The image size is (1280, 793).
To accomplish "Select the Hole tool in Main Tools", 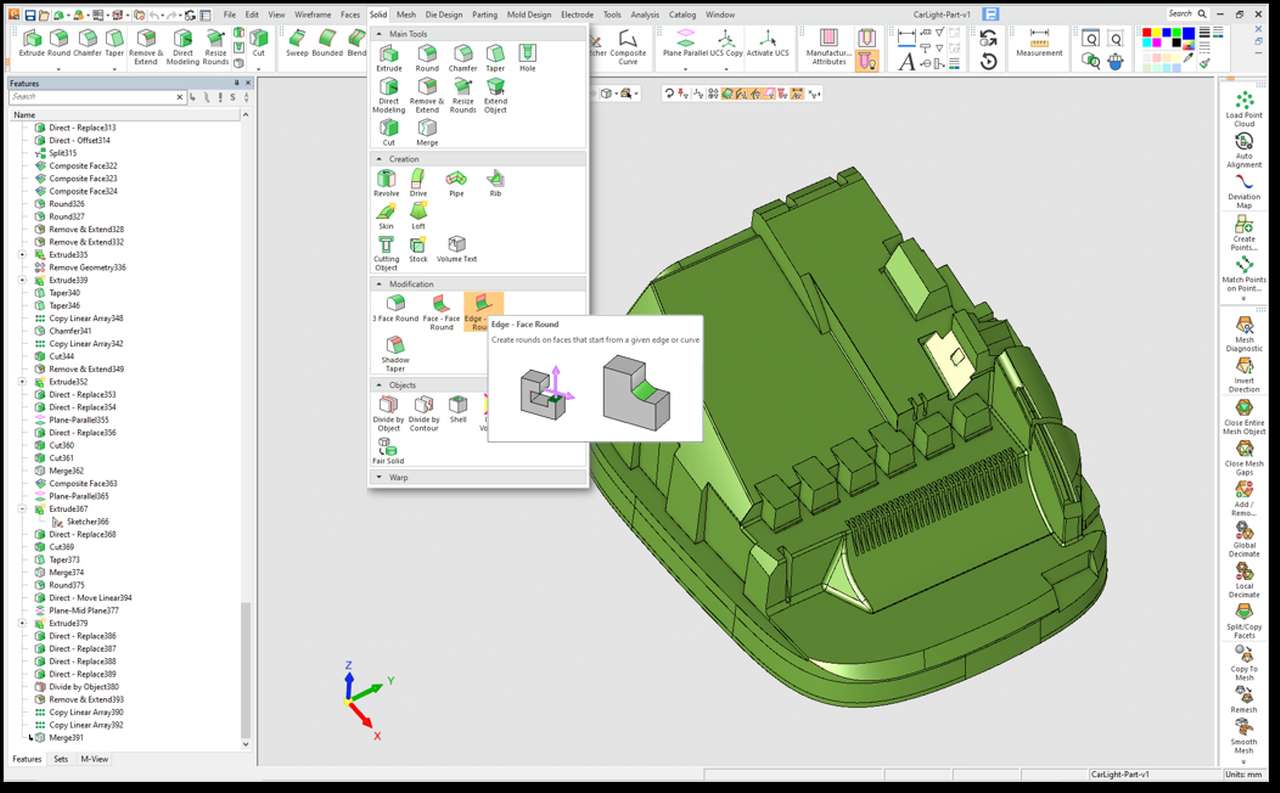I will (527, 57).
